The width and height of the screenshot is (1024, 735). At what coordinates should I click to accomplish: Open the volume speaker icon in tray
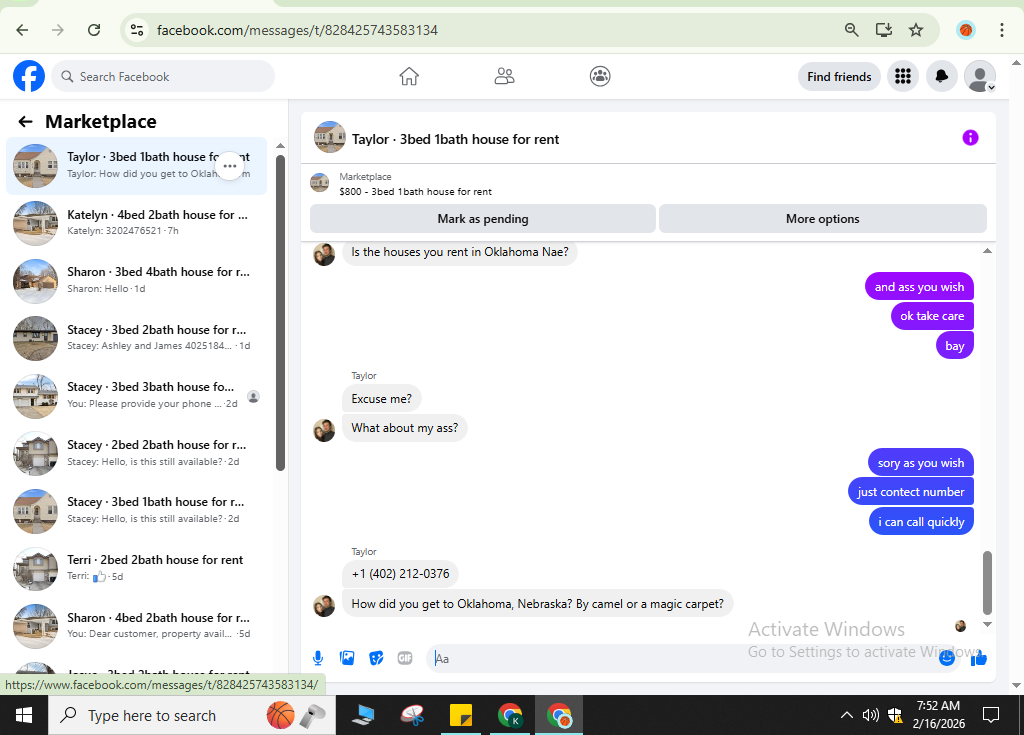870,715
